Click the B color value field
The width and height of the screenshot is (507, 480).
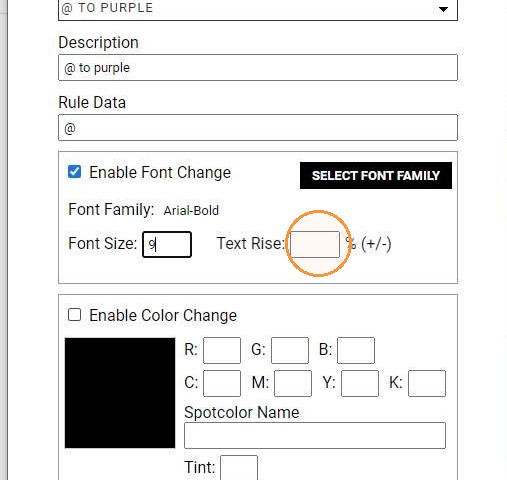click(x=356, y=350)
